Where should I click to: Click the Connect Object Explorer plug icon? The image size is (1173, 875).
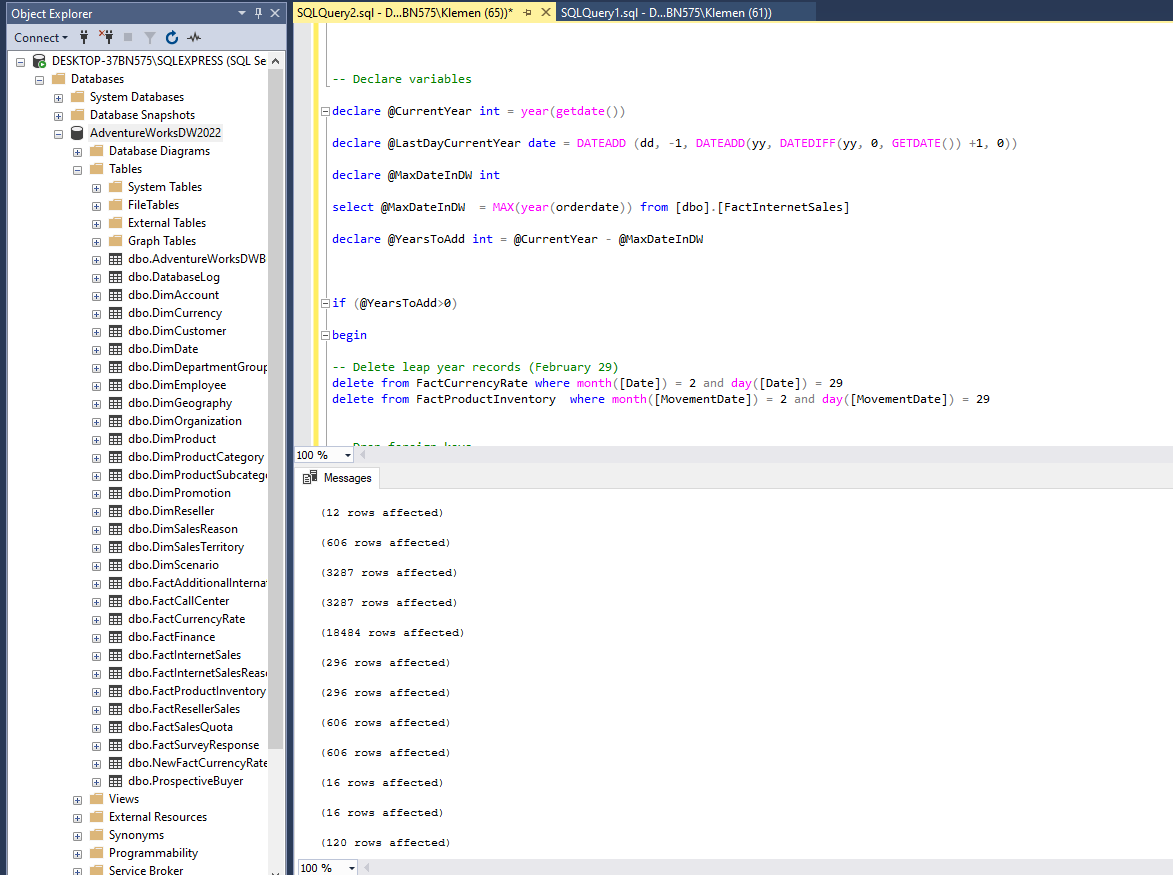tap(85, 37)
